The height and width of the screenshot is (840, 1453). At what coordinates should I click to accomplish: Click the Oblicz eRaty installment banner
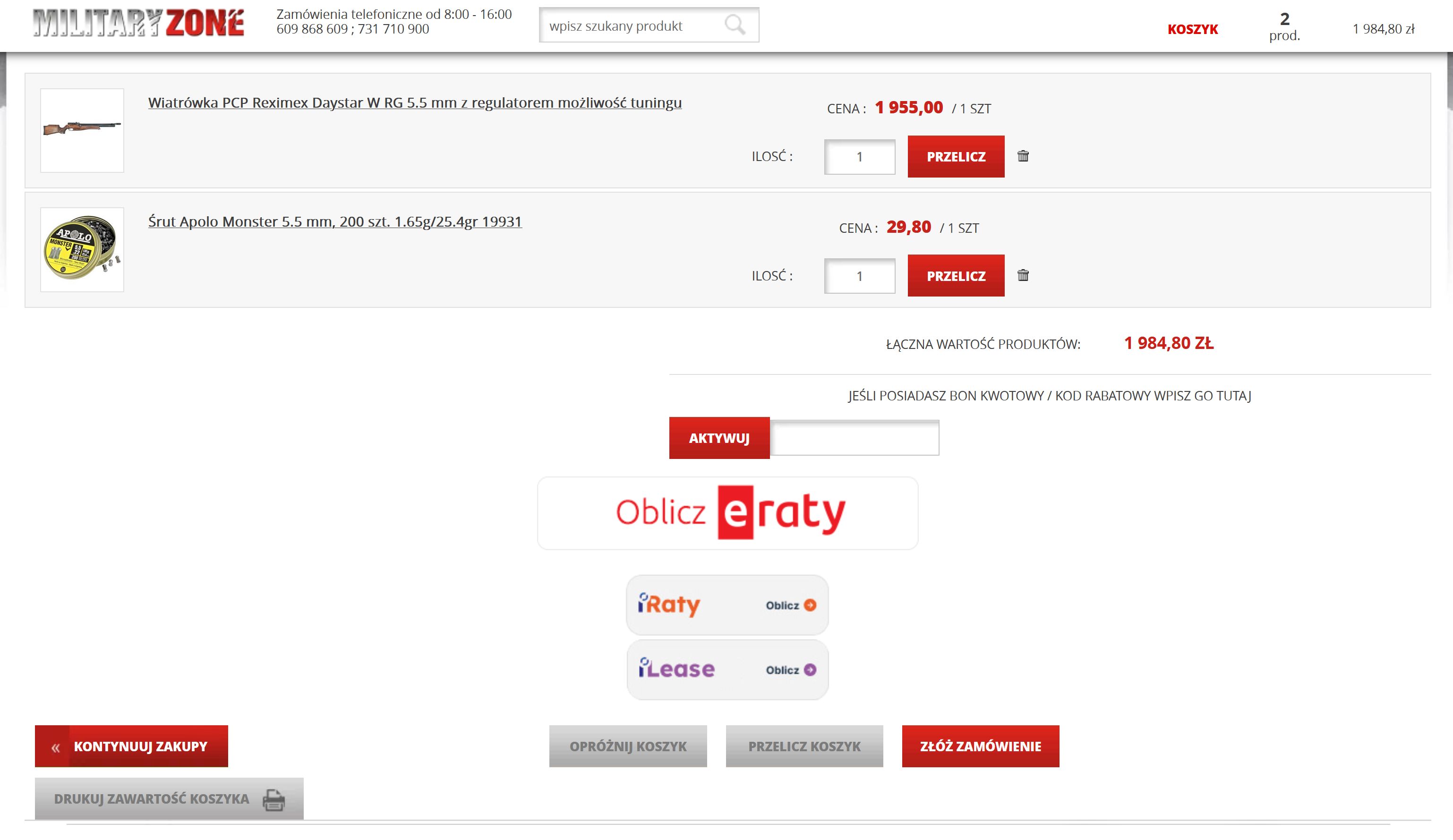tap(727, 513)
